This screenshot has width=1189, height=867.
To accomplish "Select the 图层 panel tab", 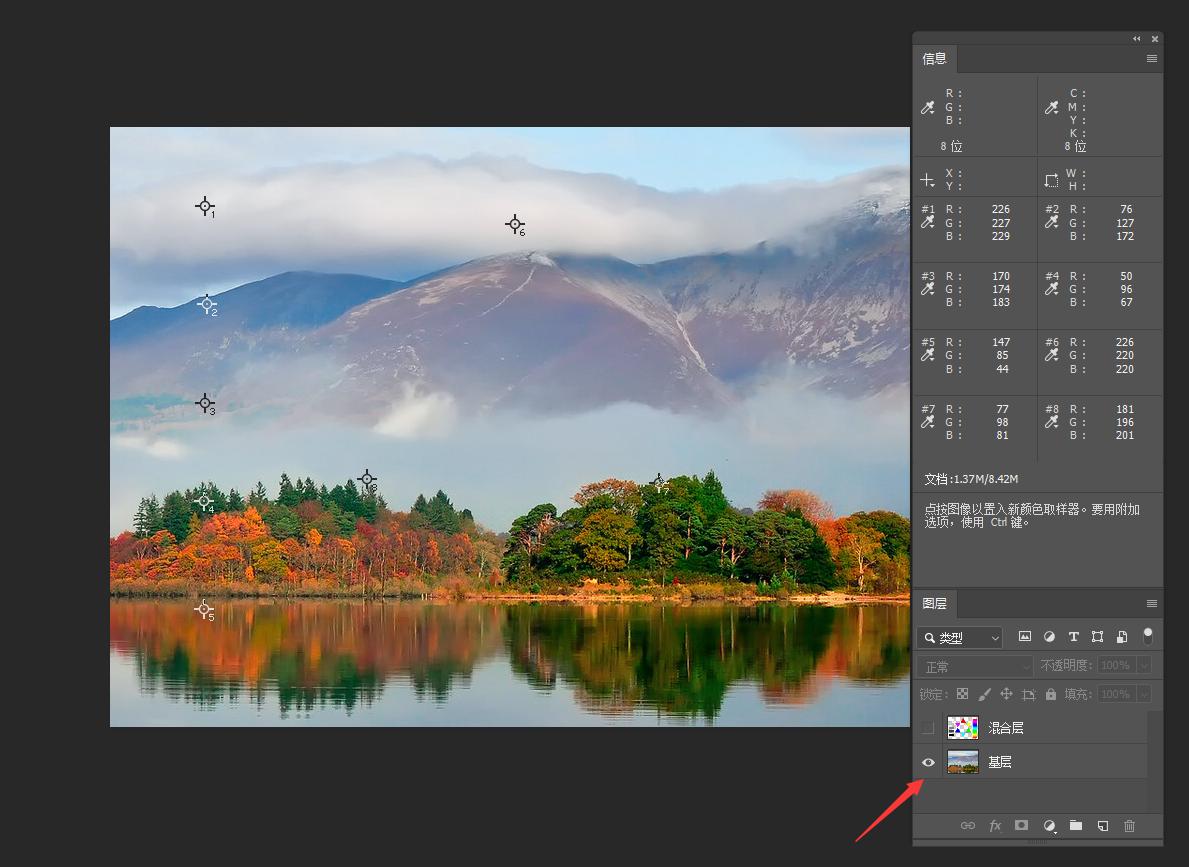I will click(935, 604).
